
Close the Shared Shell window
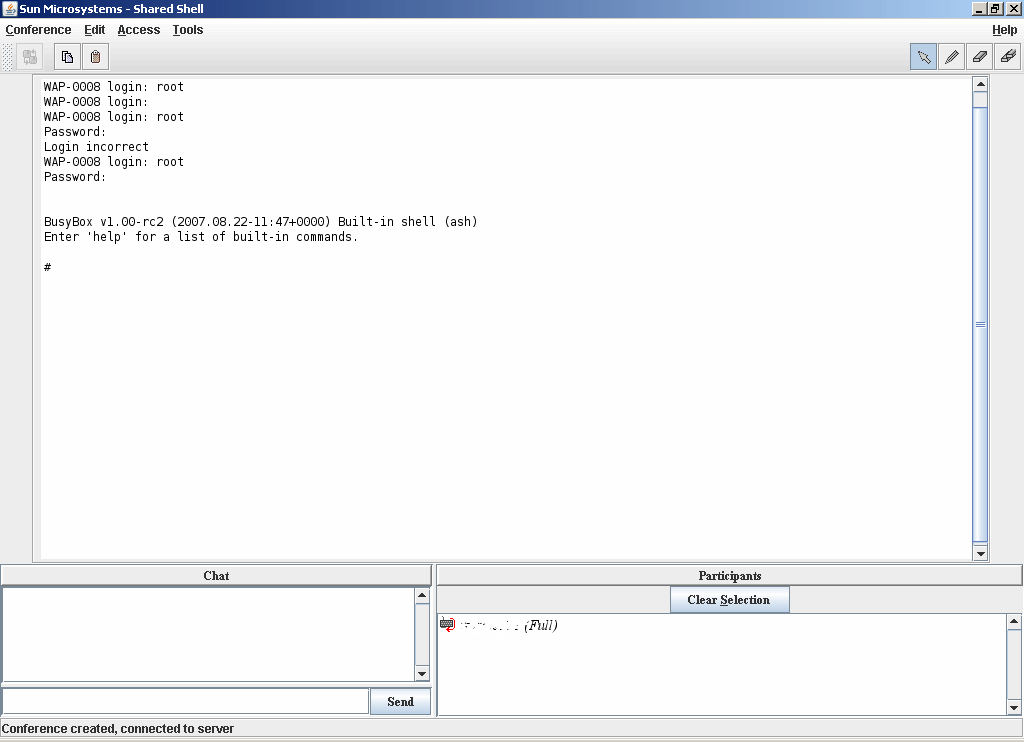coord(1013,8)
